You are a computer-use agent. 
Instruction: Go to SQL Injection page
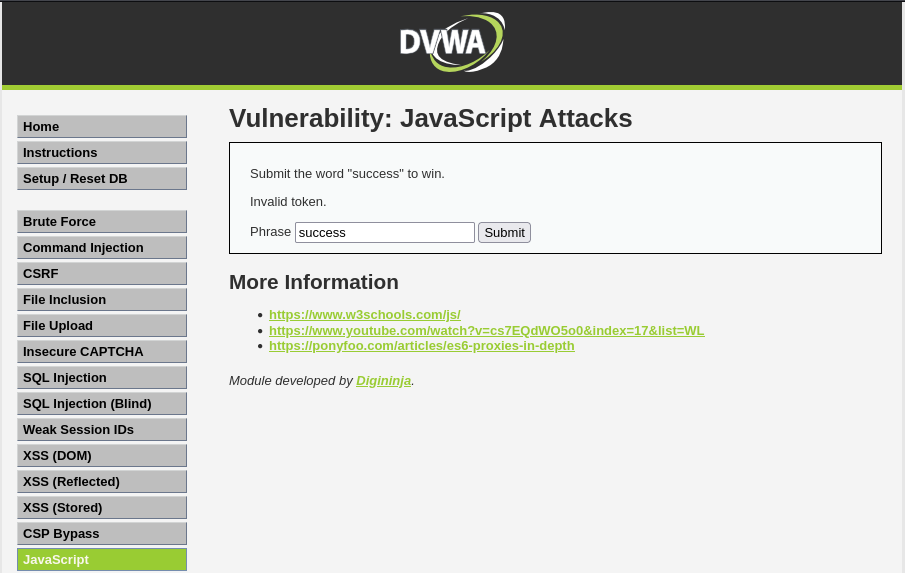pyautogui.click(x=101, y=378)
